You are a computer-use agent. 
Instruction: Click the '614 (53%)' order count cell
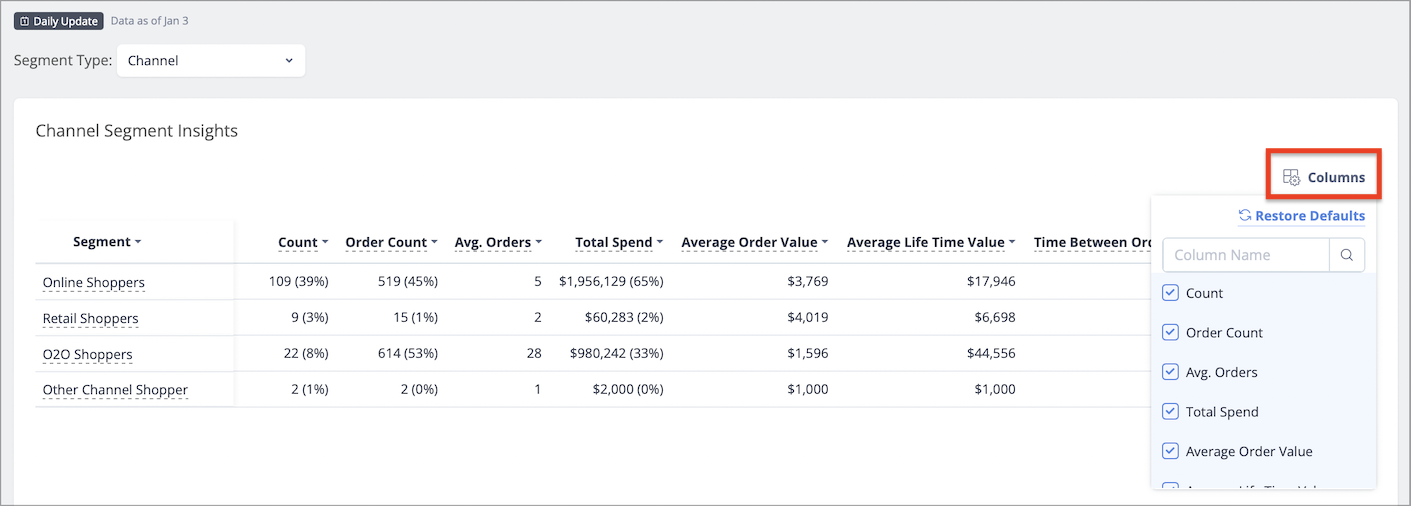tap(406, 353)
